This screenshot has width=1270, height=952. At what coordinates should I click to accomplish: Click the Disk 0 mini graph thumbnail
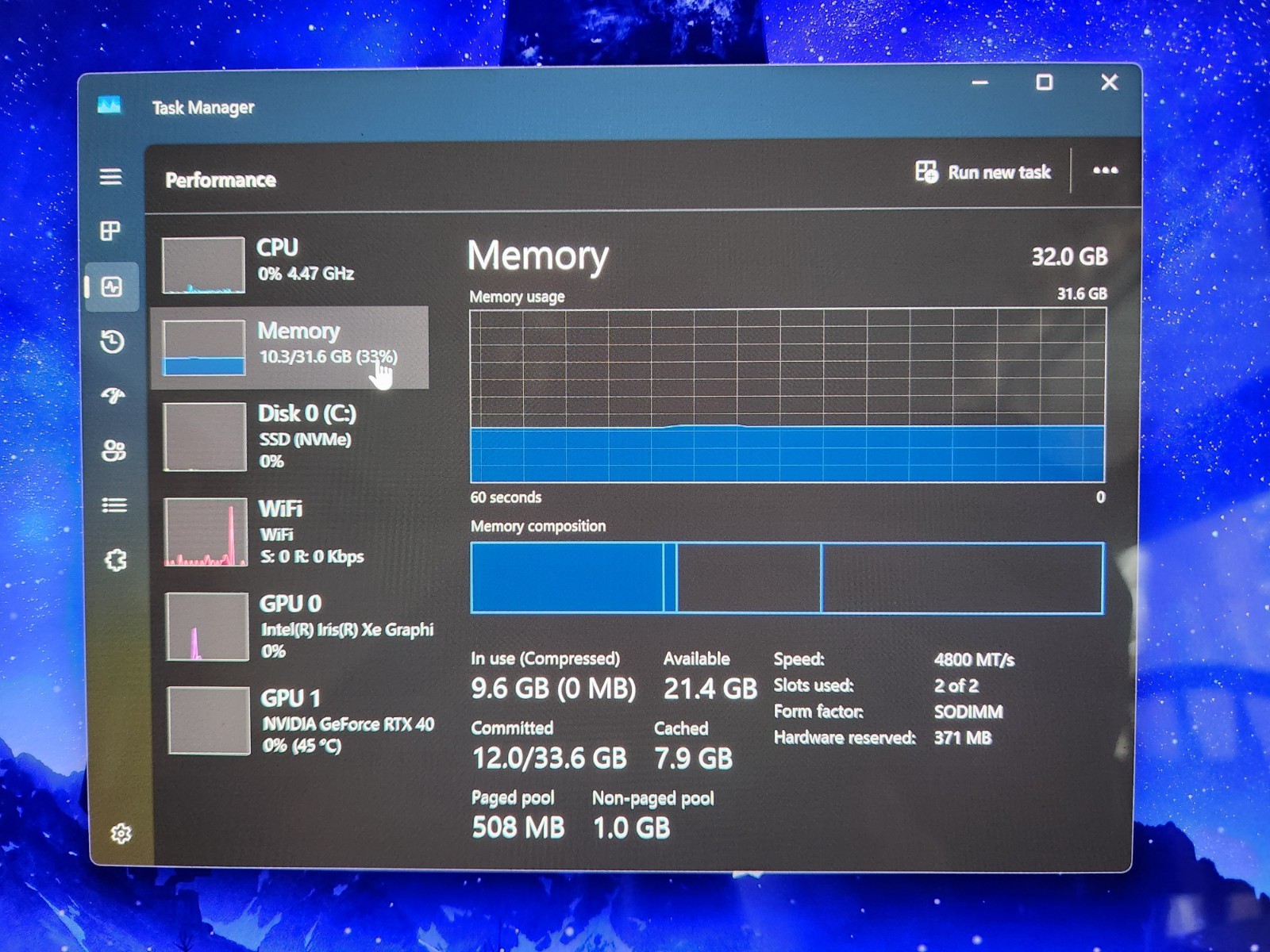coord(205,436)
